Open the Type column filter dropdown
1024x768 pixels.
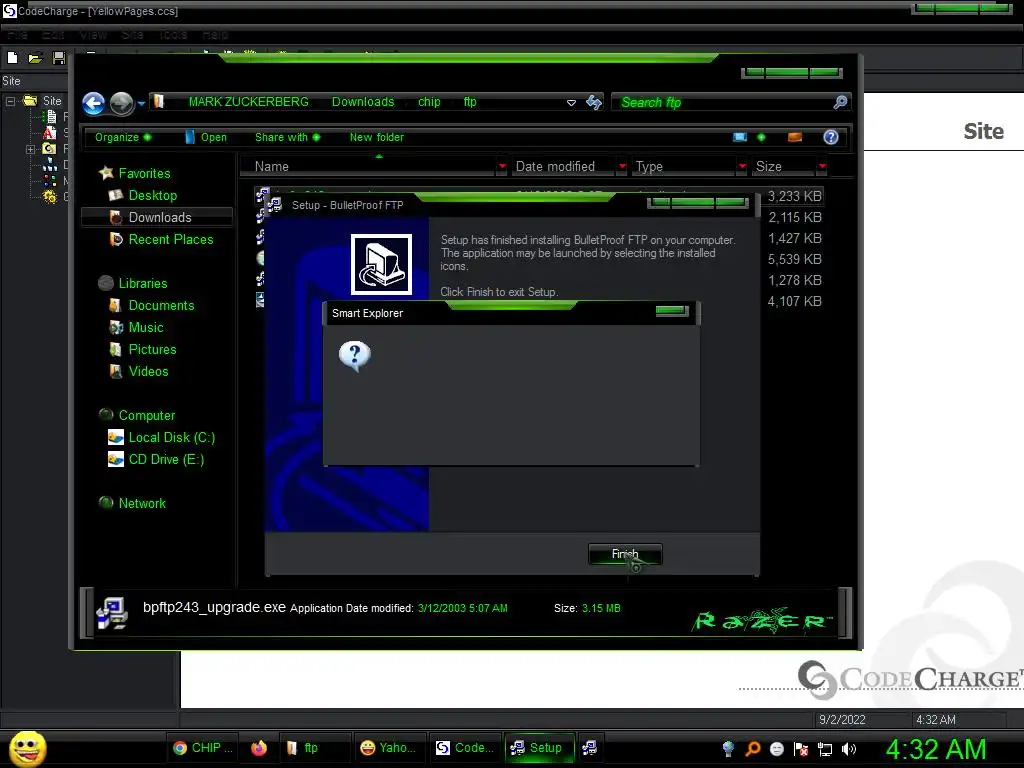[x=742, y=167]
